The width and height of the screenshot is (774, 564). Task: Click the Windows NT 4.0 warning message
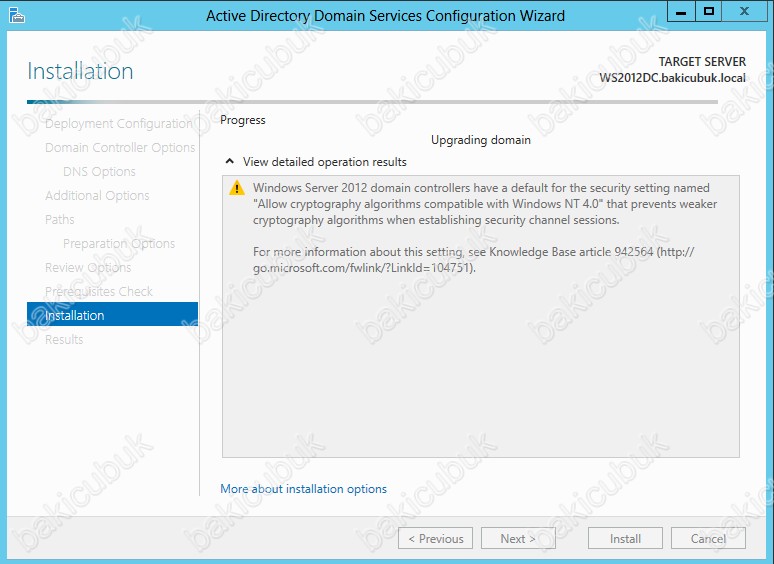(485, 204)
